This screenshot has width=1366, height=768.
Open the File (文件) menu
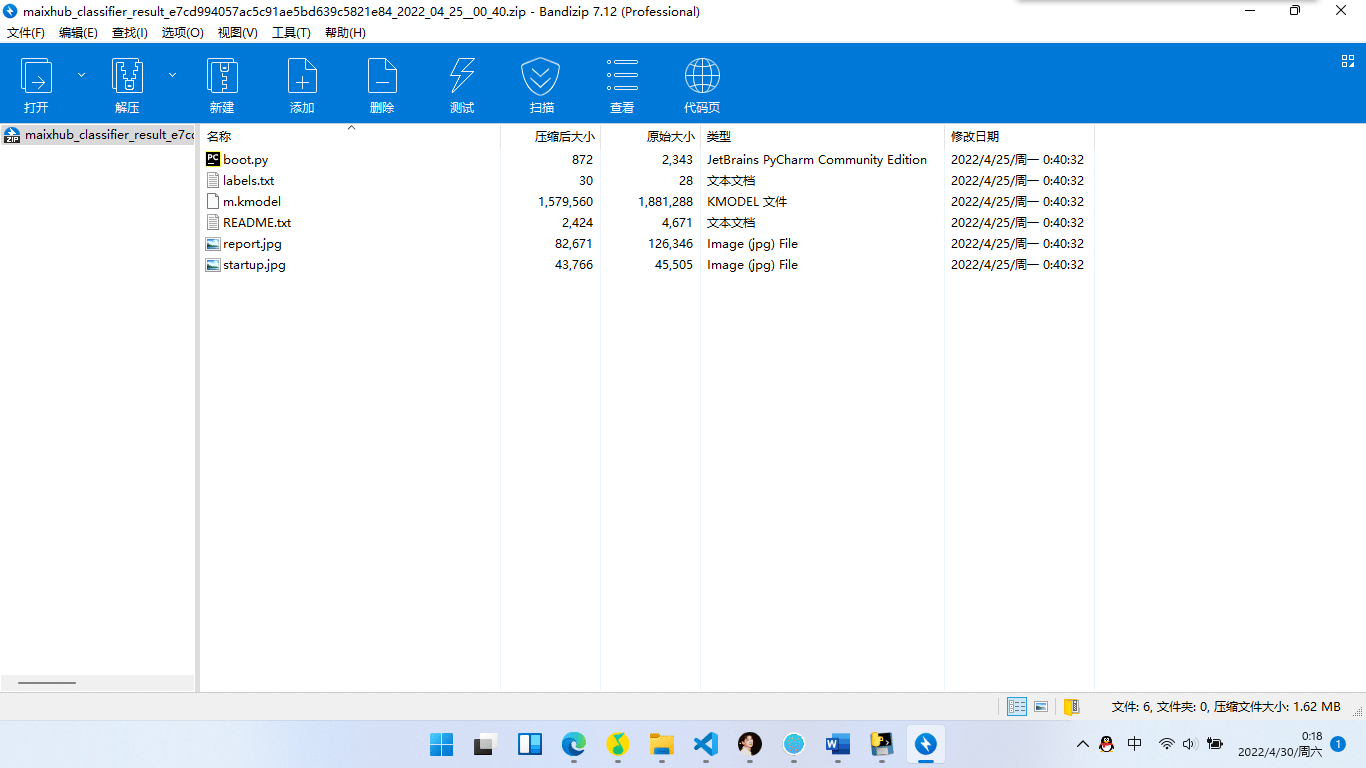coord(26,33)
